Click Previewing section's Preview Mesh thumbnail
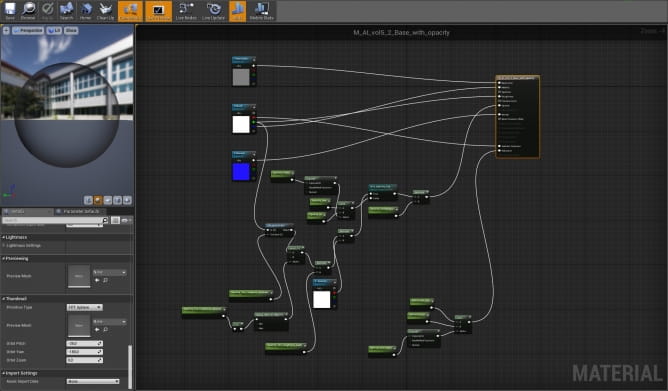 79,276
